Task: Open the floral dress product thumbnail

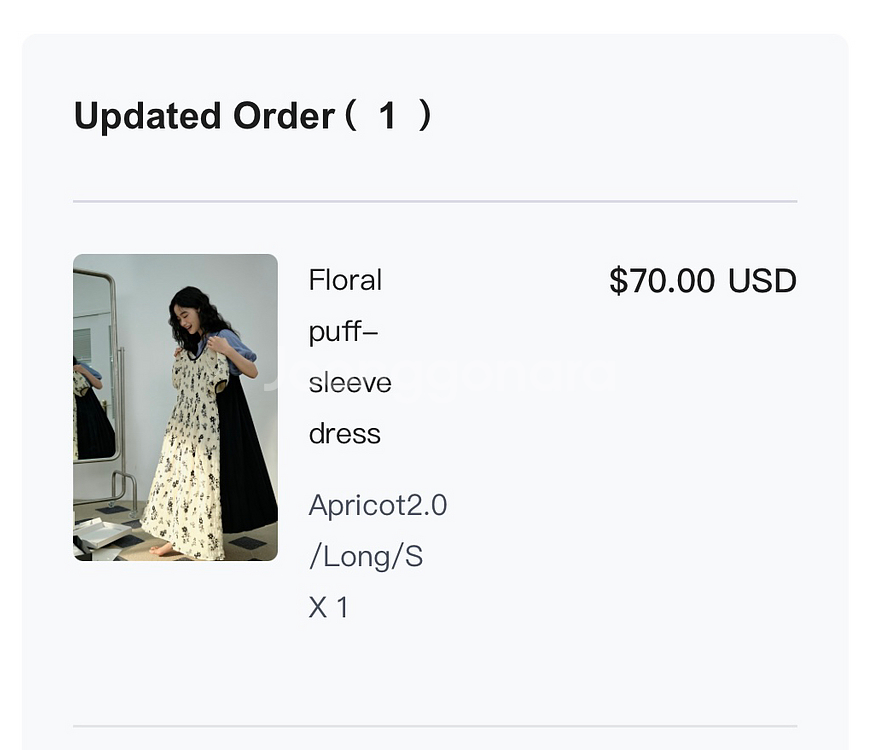Action: (x=175, y=407)
